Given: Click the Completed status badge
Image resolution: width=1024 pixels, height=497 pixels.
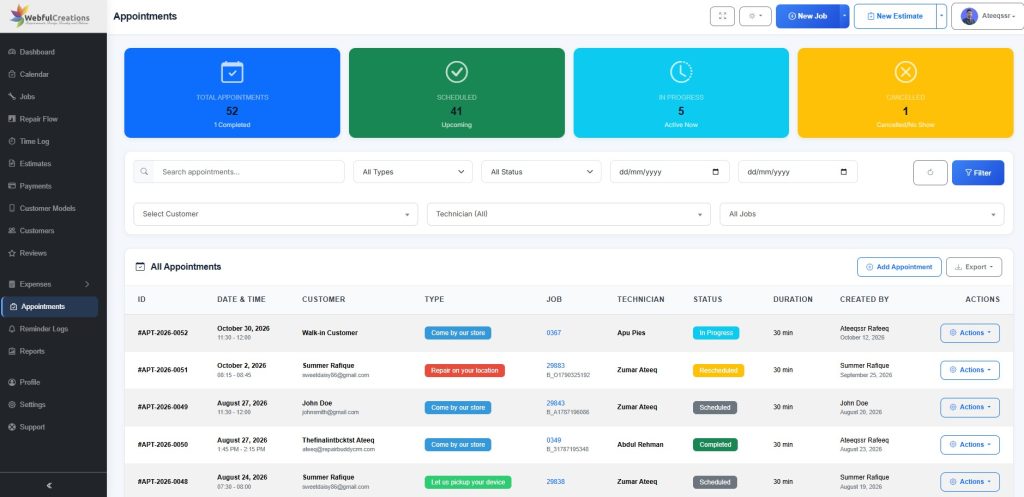Looking at the screenshot, I should point(715,445).
